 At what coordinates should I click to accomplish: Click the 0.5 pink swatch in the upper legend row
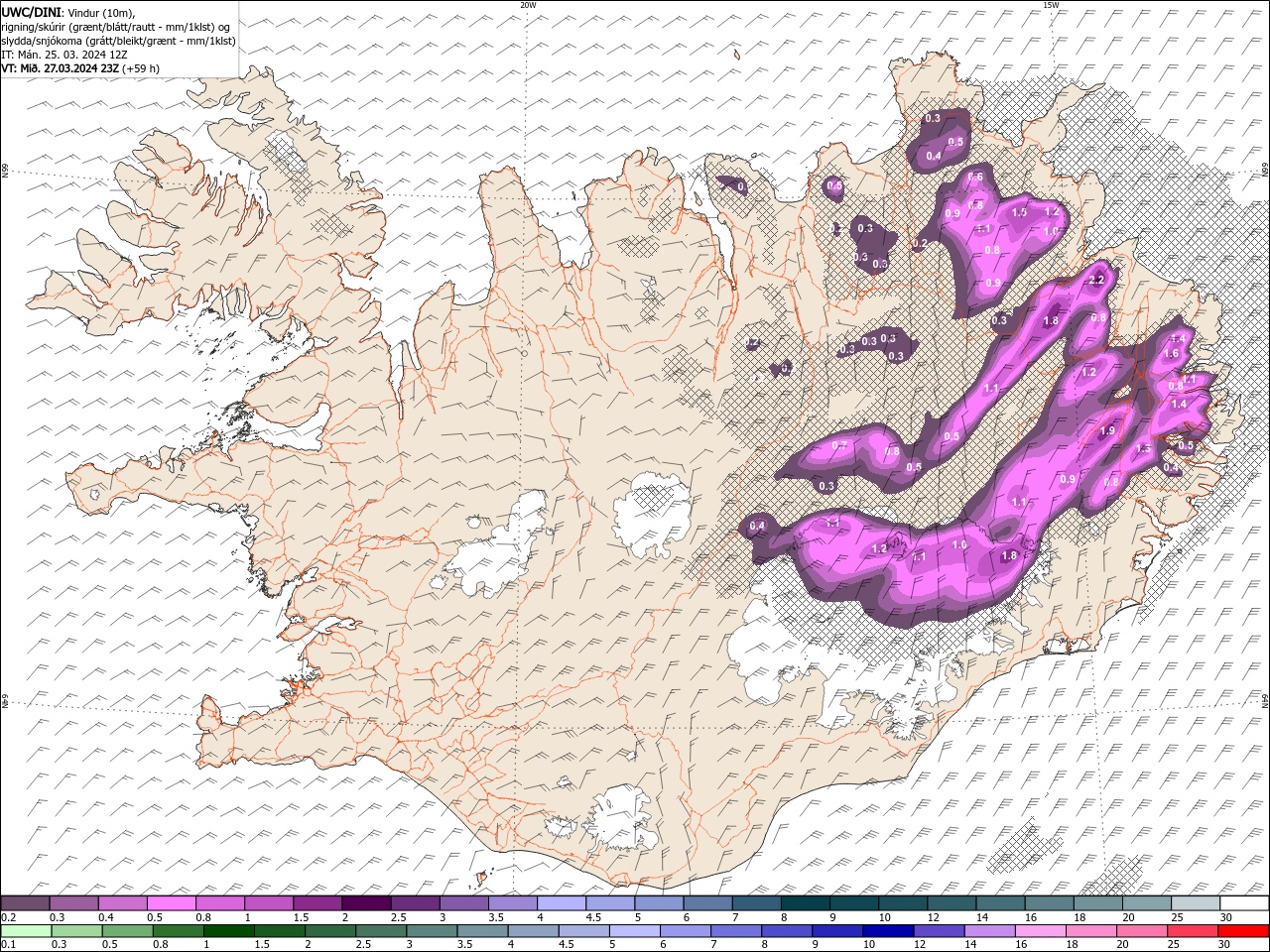click(x=171, y=902)
